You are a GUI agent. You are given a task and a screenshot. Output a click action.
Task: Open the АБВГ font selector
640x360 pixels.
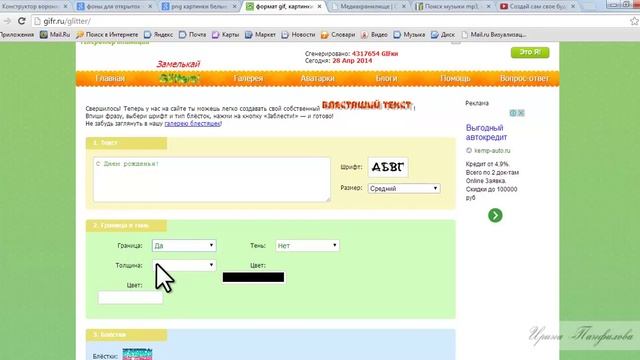point(388,167)
